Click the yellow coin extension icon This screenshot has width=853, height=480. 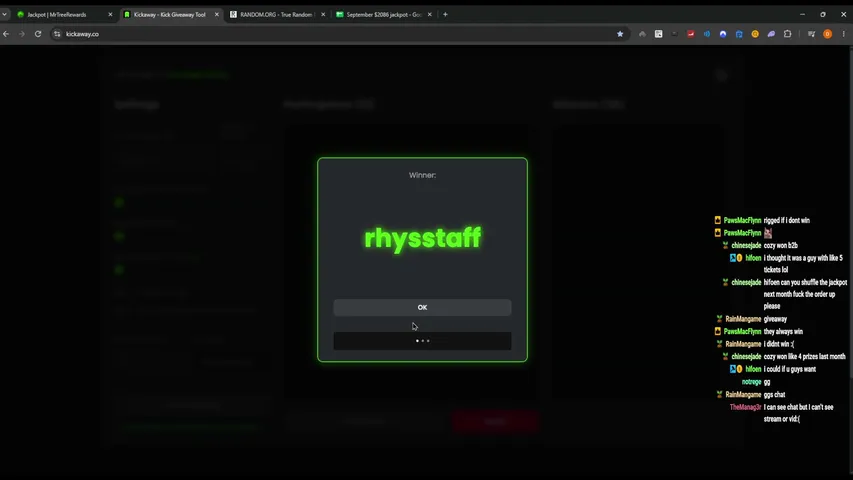tap(755, 34)
